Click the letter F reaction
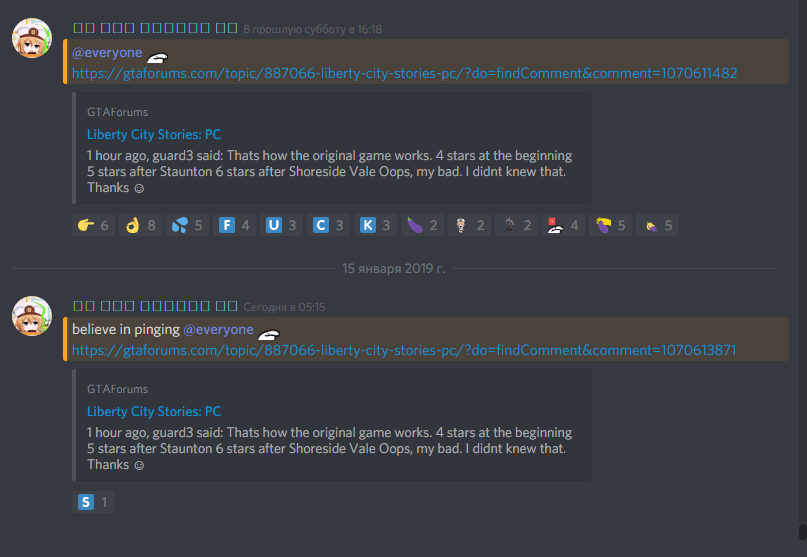The image size is (807, 557). click(234, 225)
